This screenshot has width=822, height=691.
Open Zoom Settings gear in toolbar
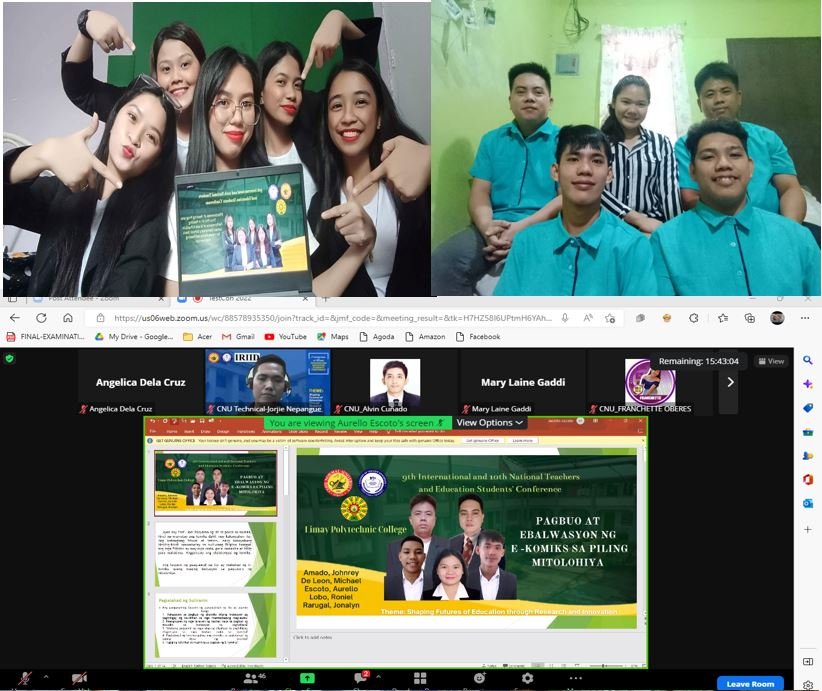pos(527,678)
